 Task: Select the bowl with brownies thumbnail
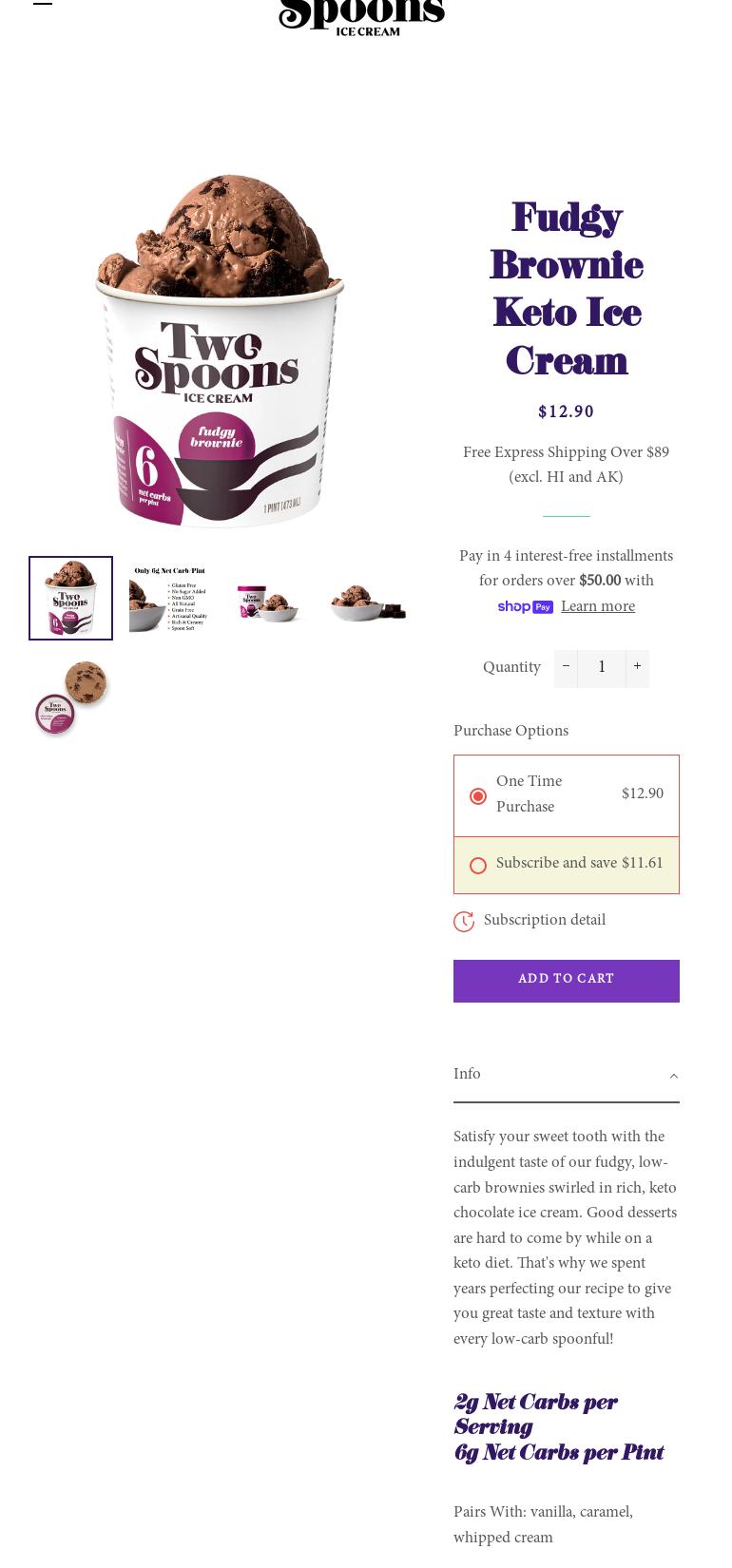(x=368, y=599)
